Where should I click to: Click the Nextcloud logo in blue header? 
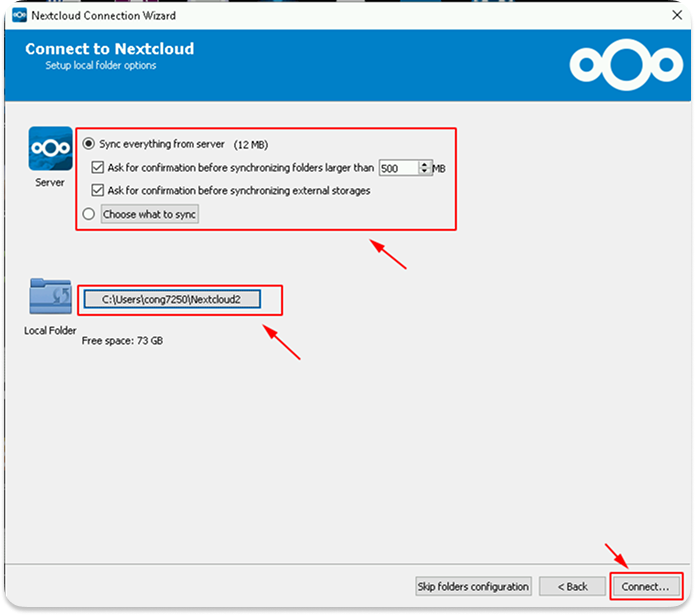pyautogui.click(x=626, y=65)
